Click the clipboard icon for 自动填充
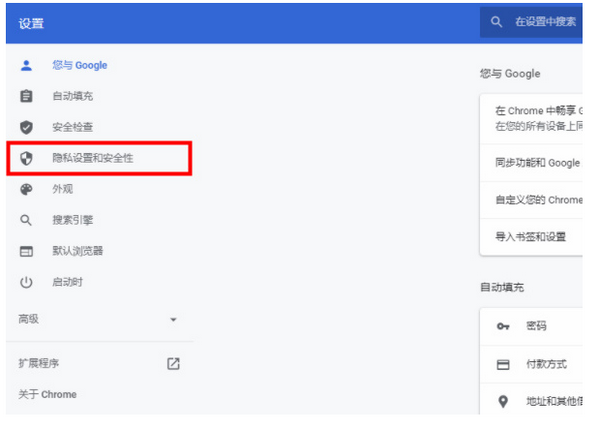 pyautogui.click(x=27, y=96)
